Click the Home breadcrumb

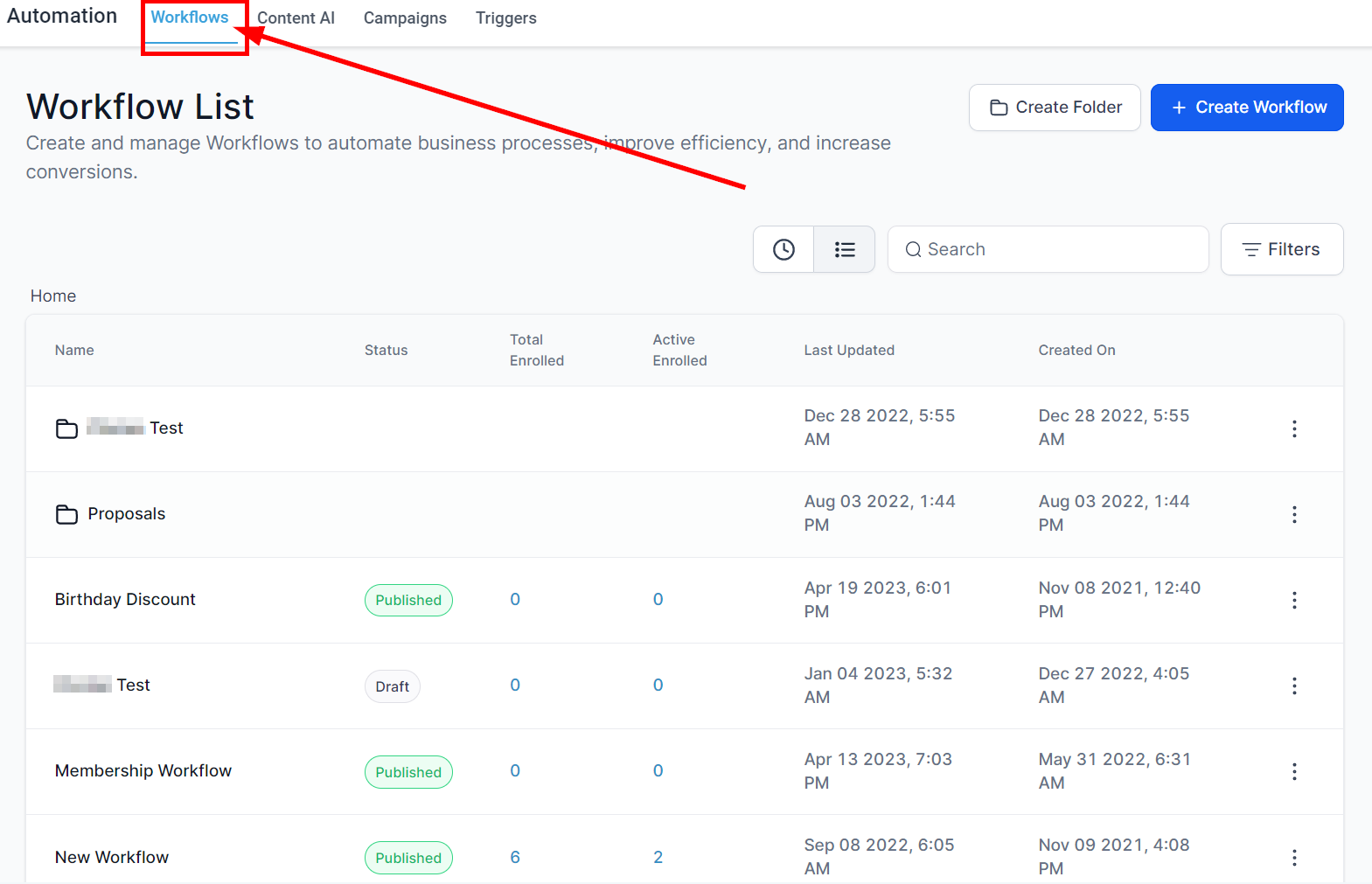tap(53, 296)
